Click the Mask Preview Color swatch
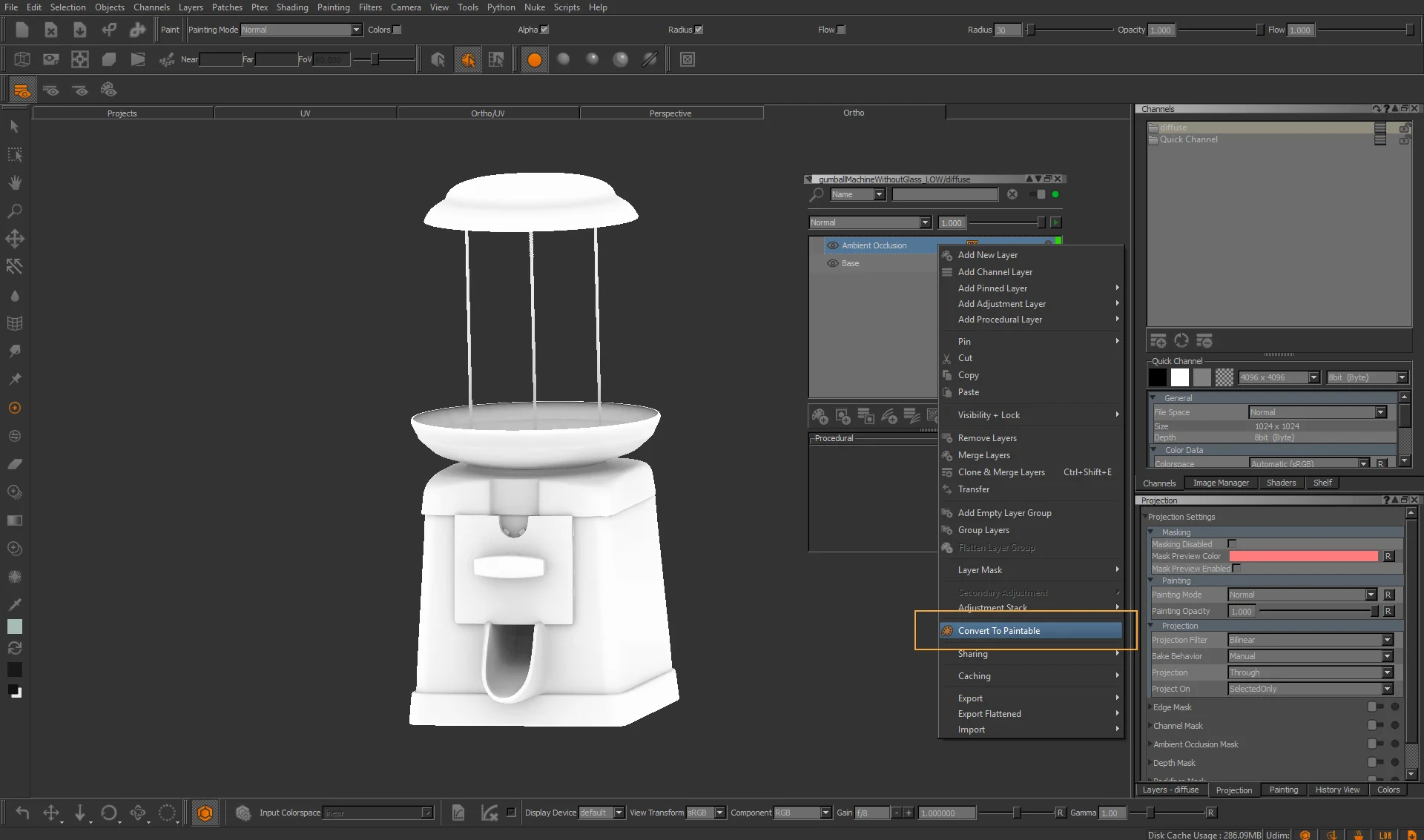 [1303, 556]
